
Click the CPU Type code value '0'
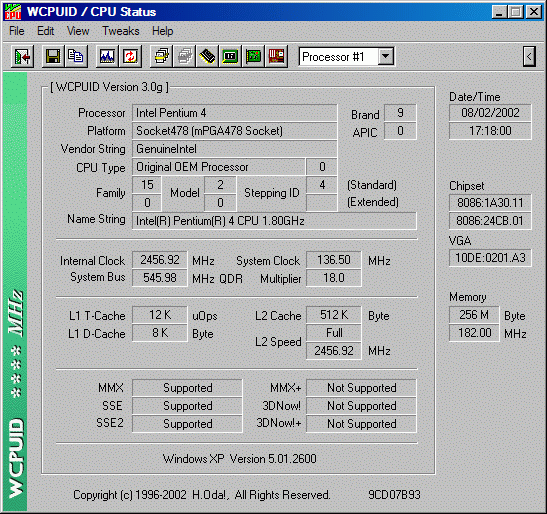pyautogui.click(x=322, y=167)
